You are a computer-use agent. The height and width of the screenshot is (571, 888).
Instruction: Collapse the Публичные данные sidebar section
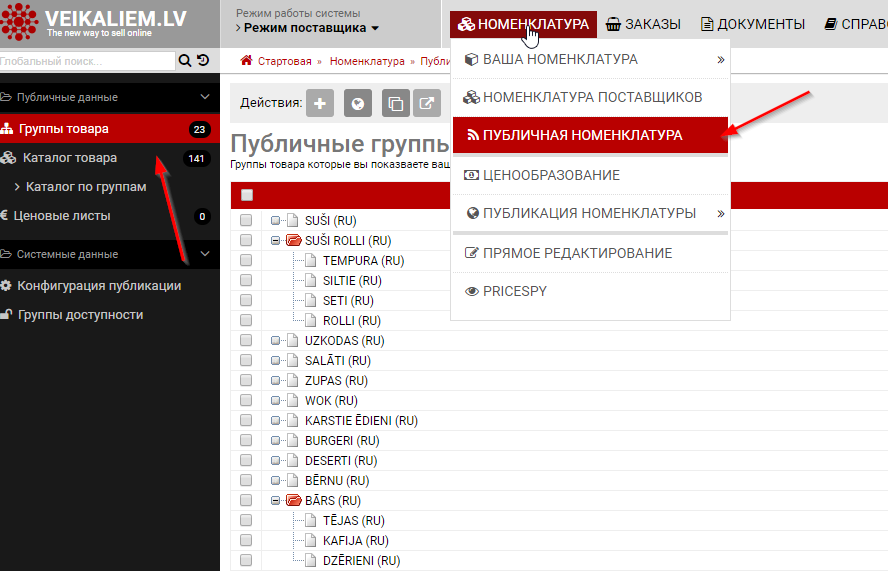(205, 97)
